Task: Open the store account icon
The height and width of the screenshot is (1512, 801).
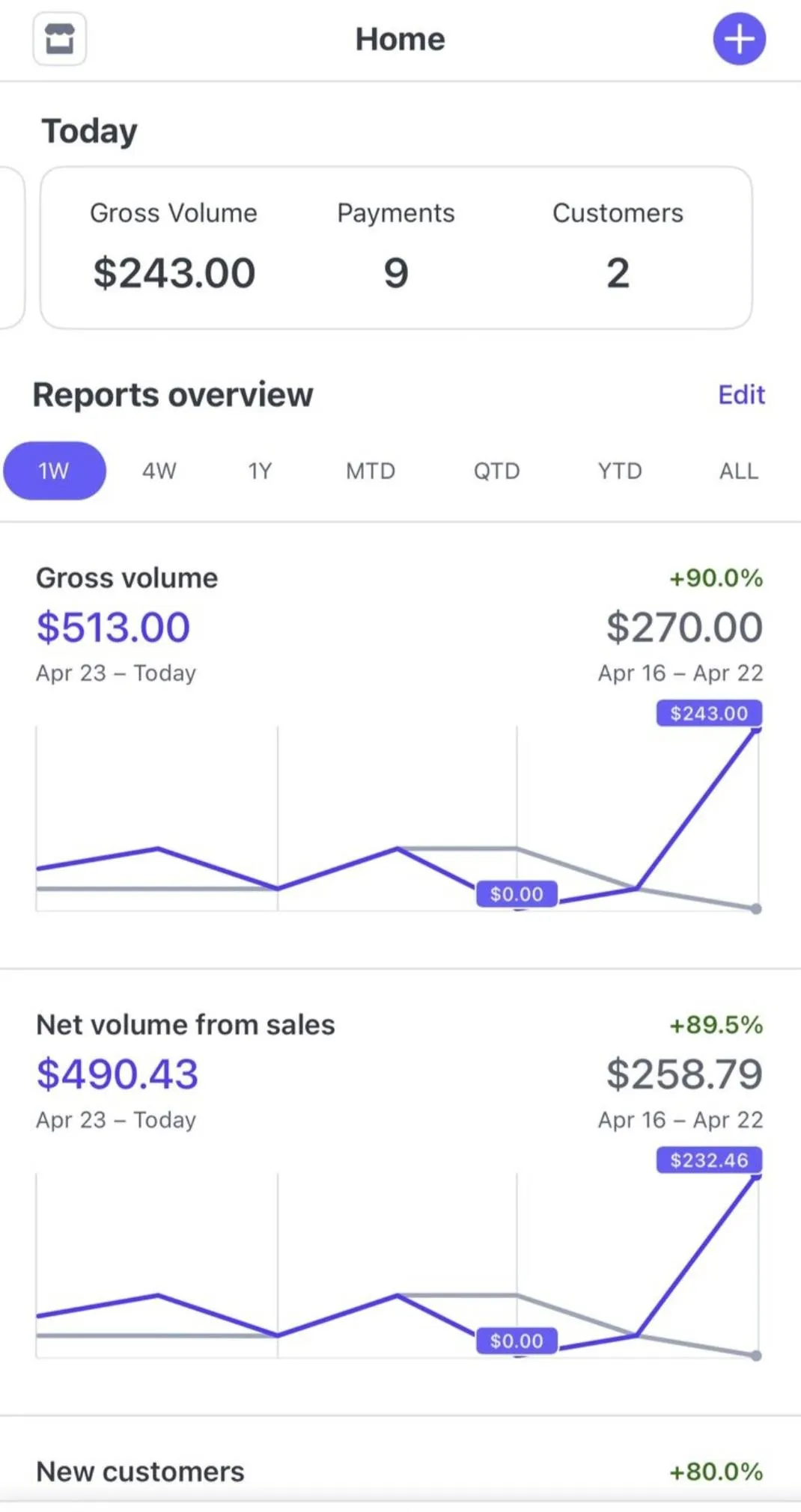Action: coord(59,39)
